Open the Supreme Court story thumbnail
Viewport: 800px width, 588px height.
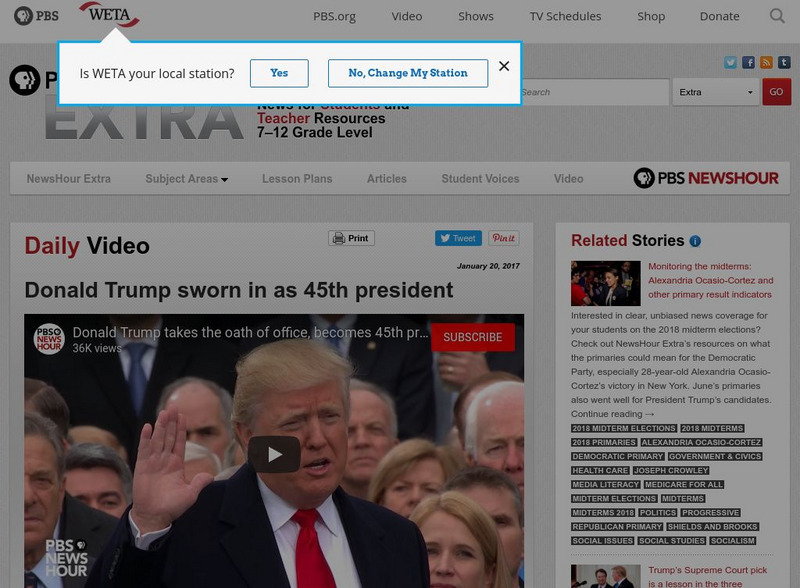click(606, 576)
